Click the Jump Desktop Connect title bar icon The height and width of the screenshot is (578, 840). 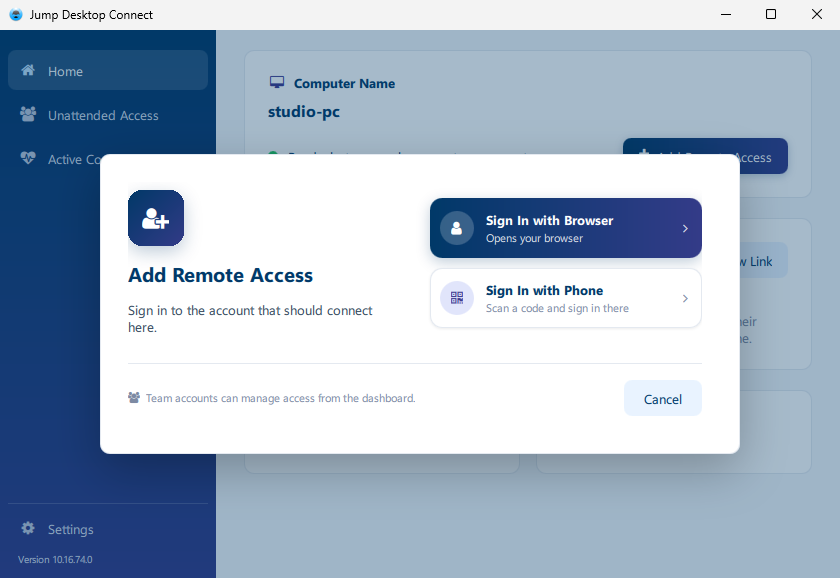point(16,14)
